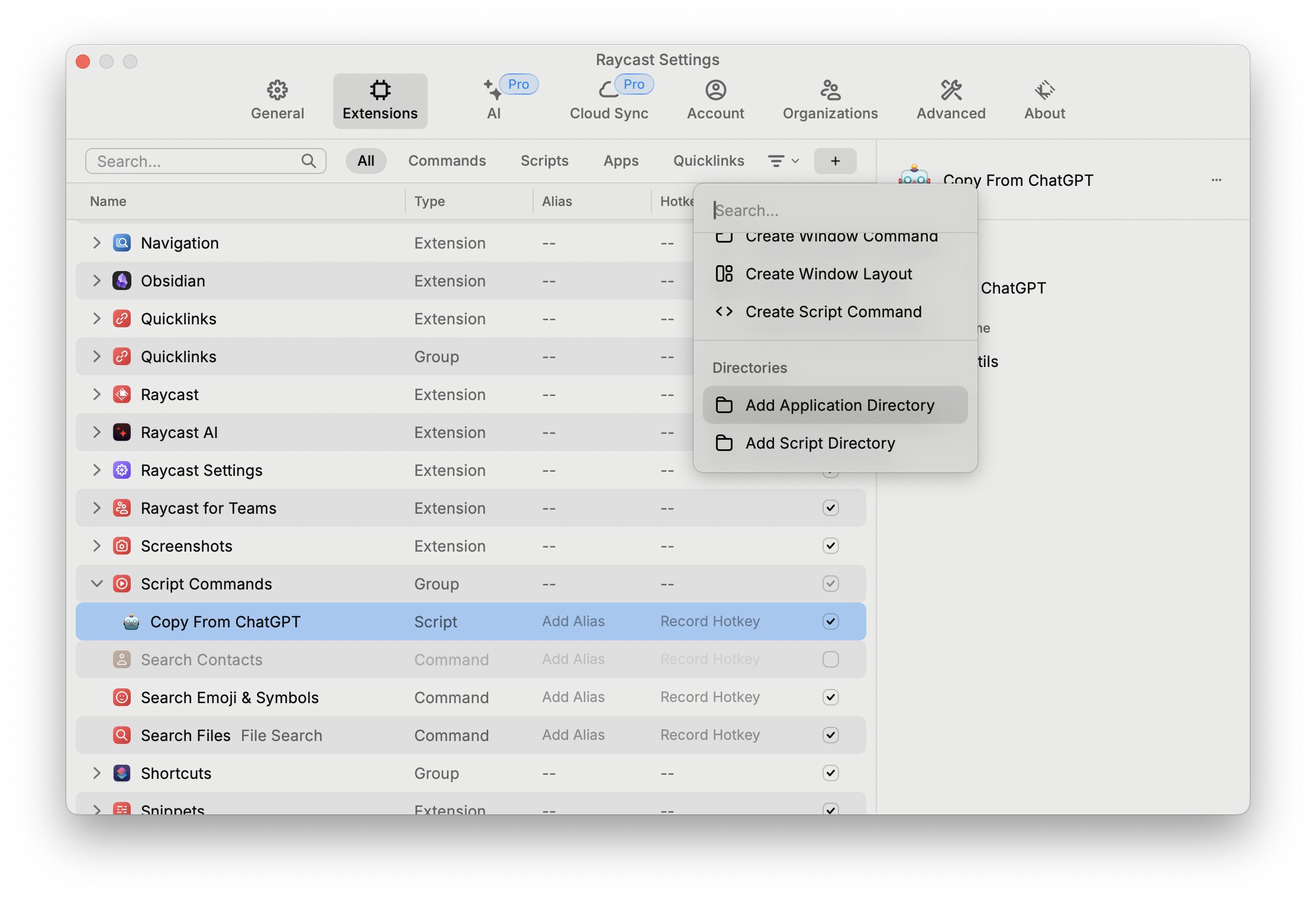
Task: Filter list by Scripts
Action: 544,161
